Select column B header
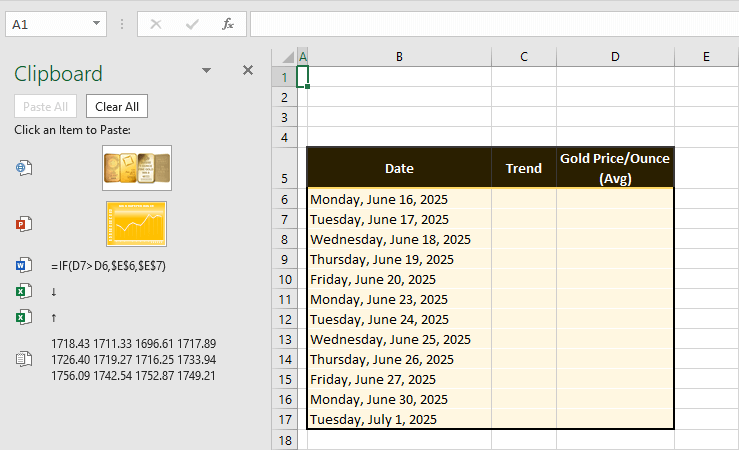The width and height of the screenshot is (739, 450). click(399, 57)
